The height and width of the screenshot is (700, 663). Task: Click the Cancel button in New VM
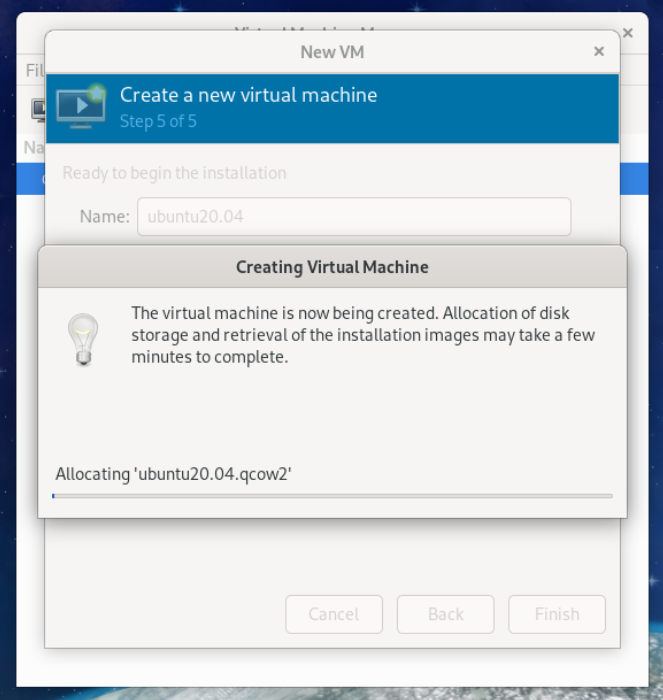coord(334,614)
